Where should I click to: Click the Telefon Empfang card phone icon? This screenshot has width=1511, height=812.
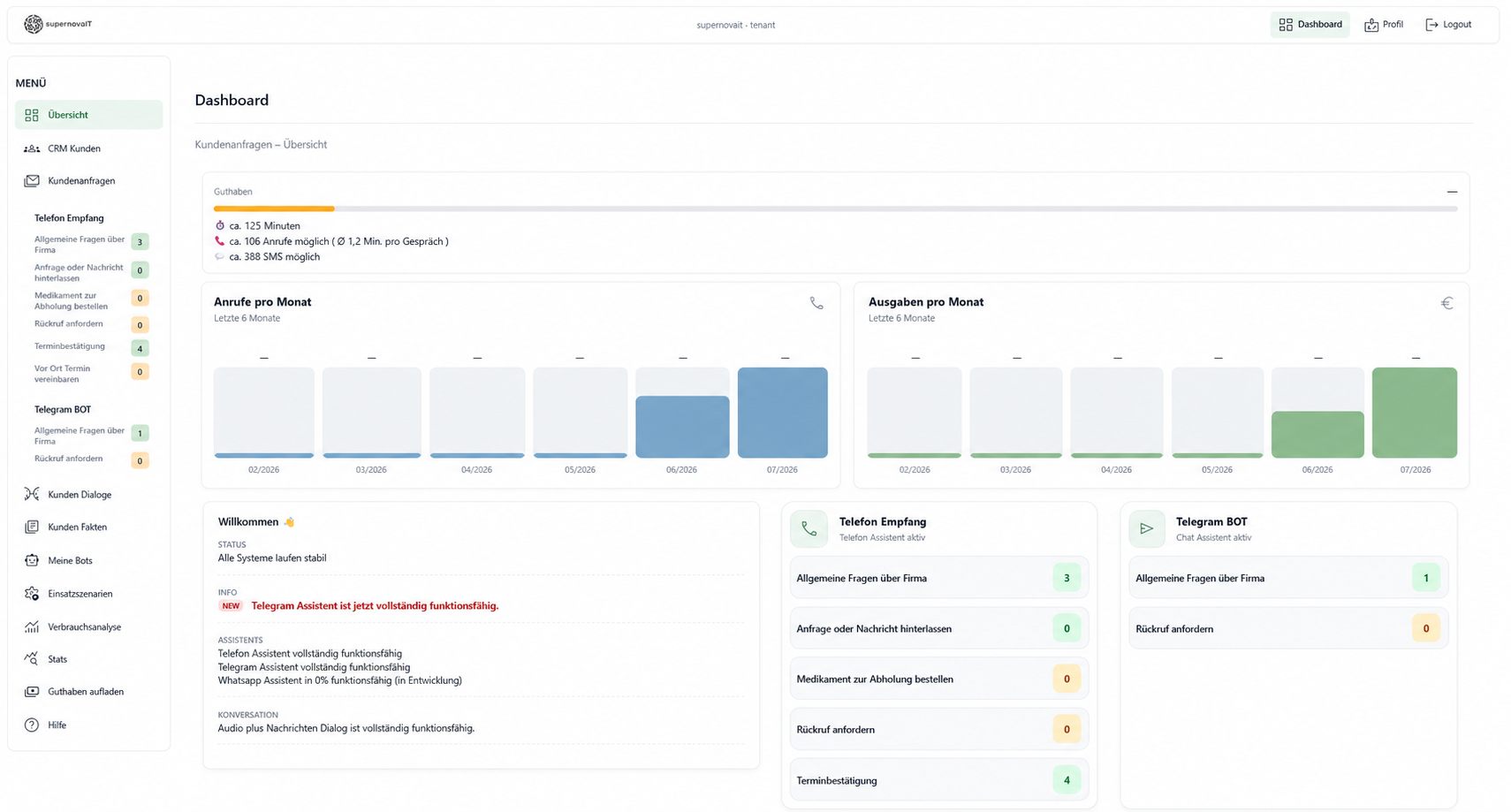809,528
